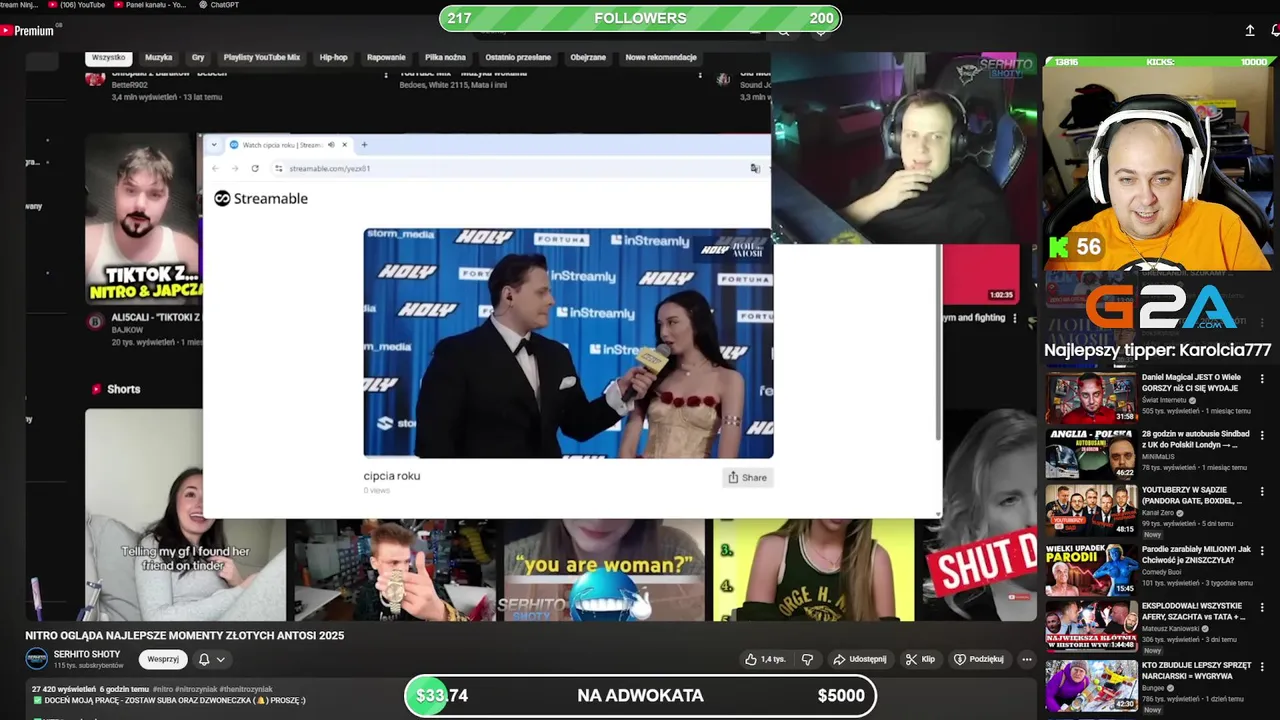The height and width of the screenshot is (720, 1280).
Task: Open EKSPLODOWAŁ! WSZYSTKIE AFERY video
Action: click(x=1196, y=611)
